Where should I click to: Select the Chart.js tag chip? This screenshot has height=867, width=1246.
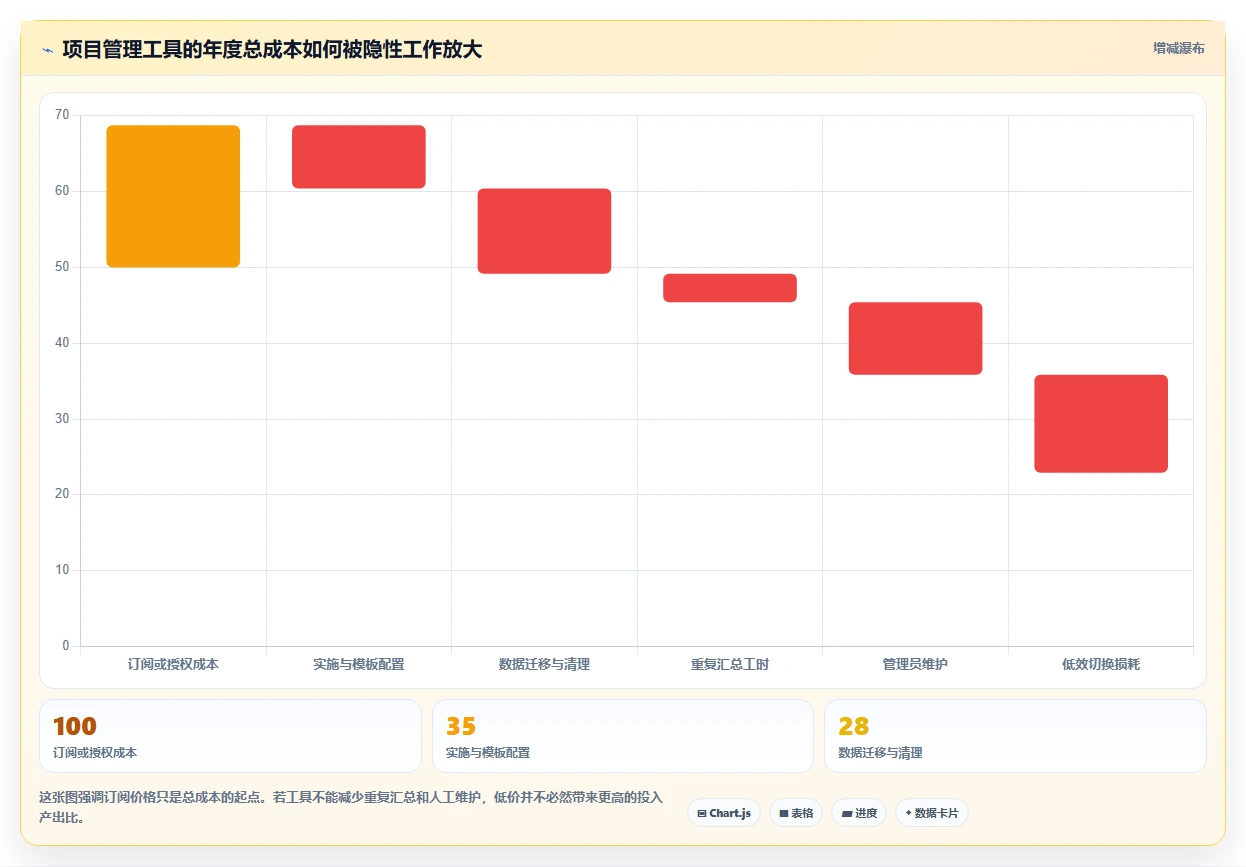click(x=724, y=813)
